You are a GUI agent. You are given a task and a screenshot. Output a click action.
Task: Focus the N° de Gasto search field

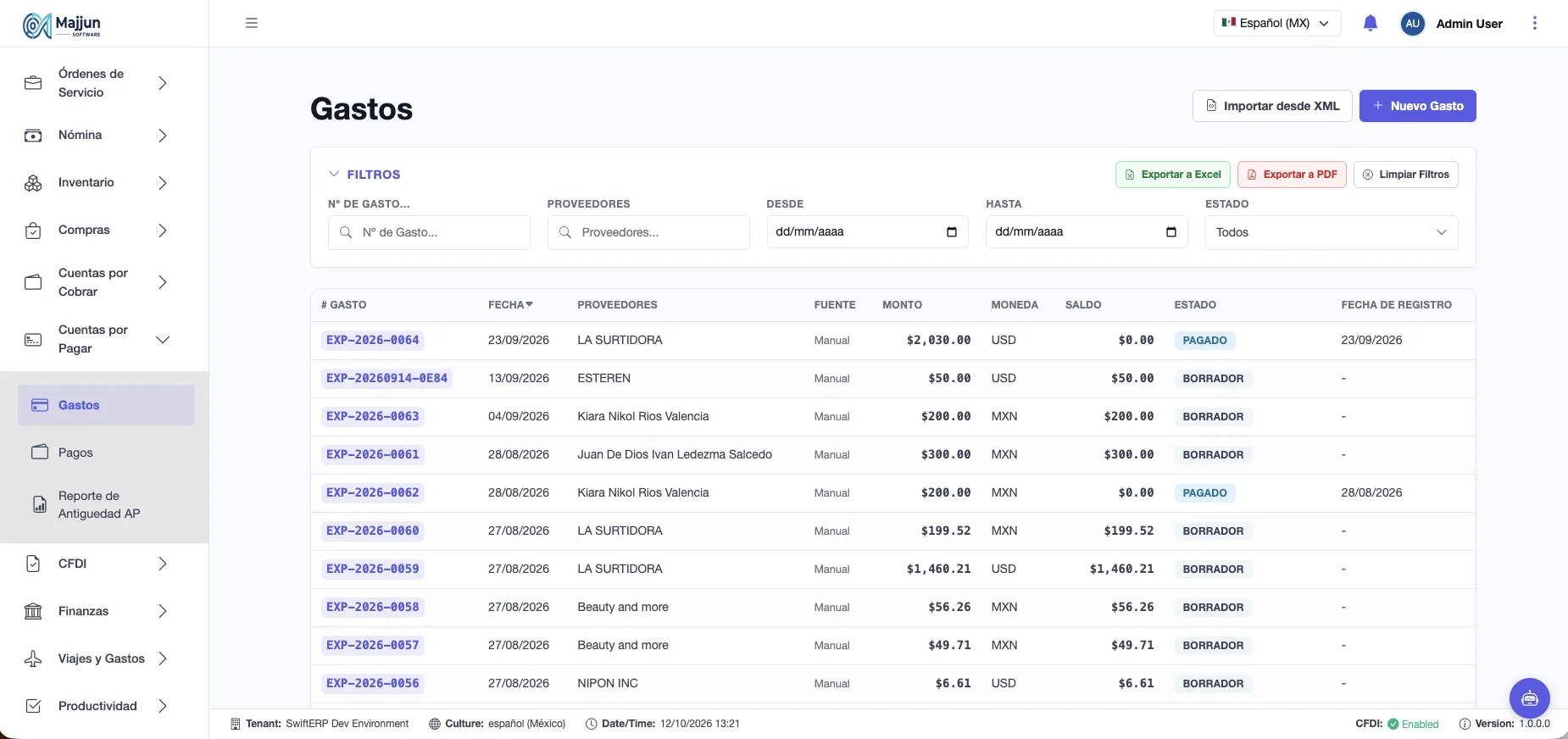pyautogui.click(x=429, y=232)
